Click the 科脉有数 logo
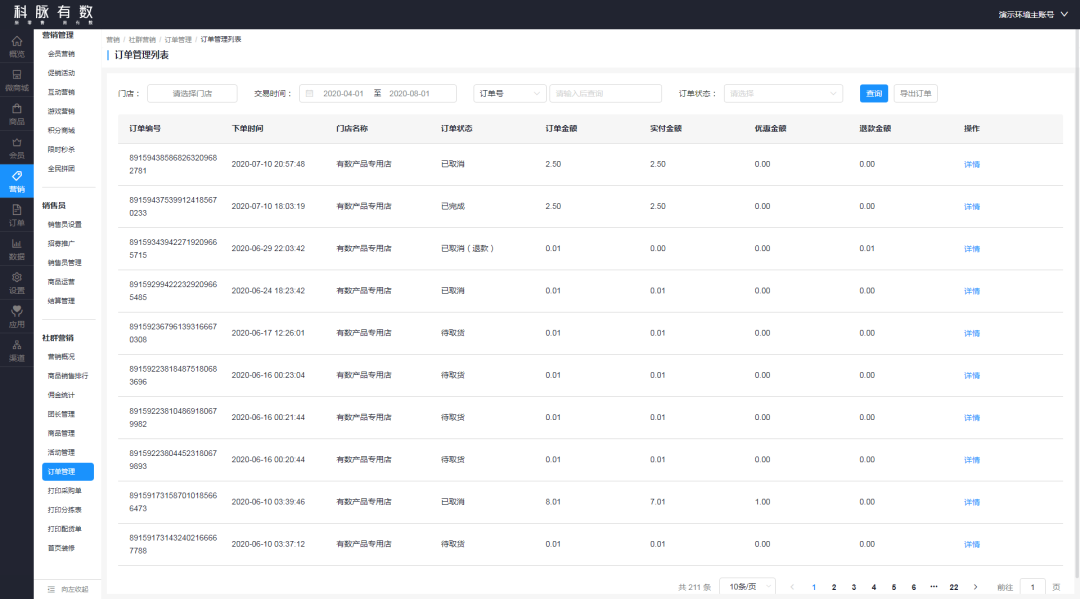 53,14
